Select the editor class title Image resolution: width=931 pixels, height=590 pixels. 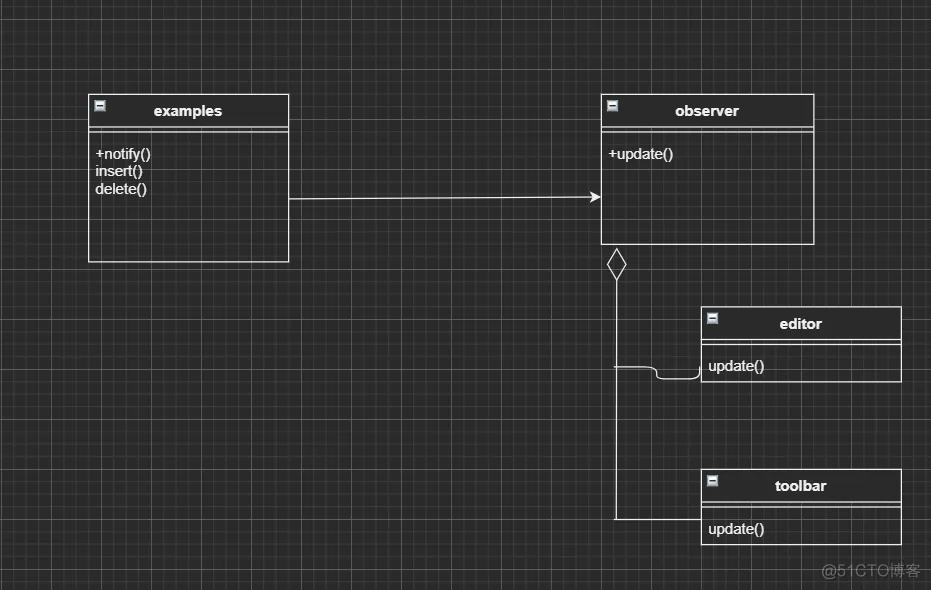click(x=800, y=324)
